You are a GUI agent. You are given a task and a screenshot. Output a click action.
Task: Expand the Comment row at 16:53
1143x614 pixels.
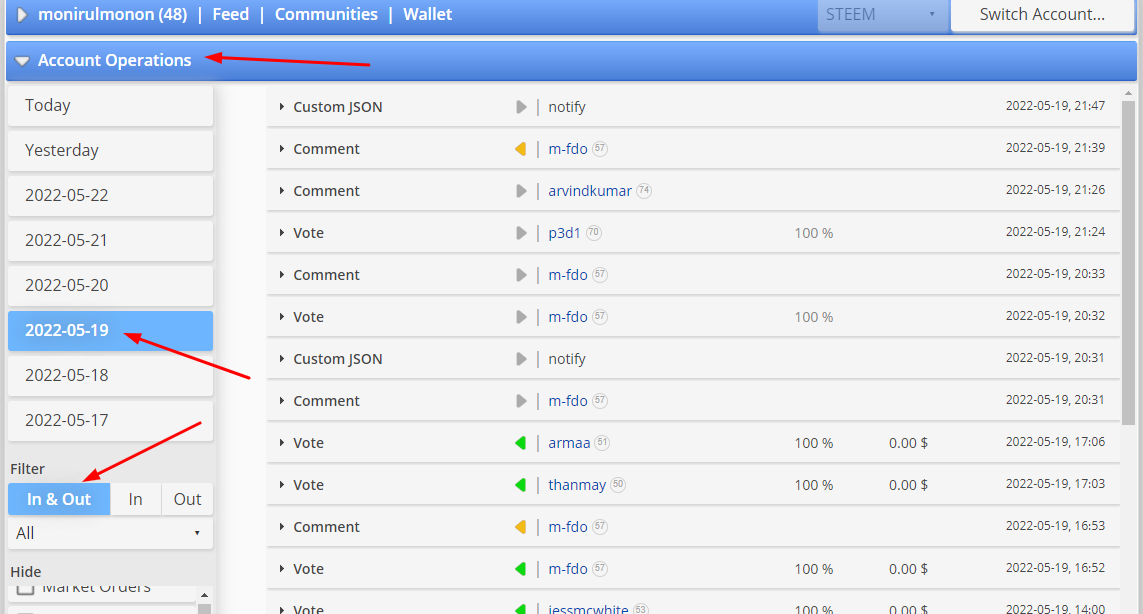coord(281,527)
